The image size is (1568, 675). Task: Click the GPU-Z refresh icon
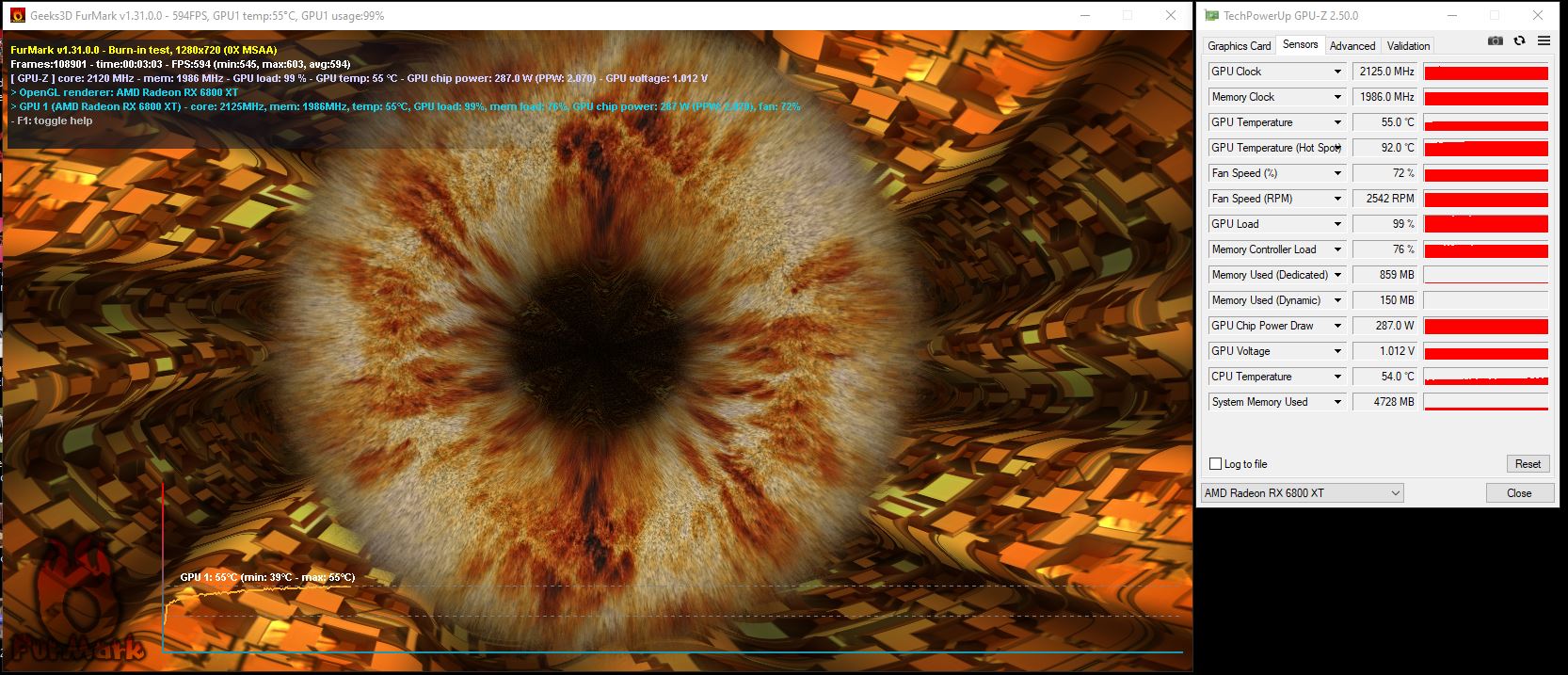click(1519, 41)
